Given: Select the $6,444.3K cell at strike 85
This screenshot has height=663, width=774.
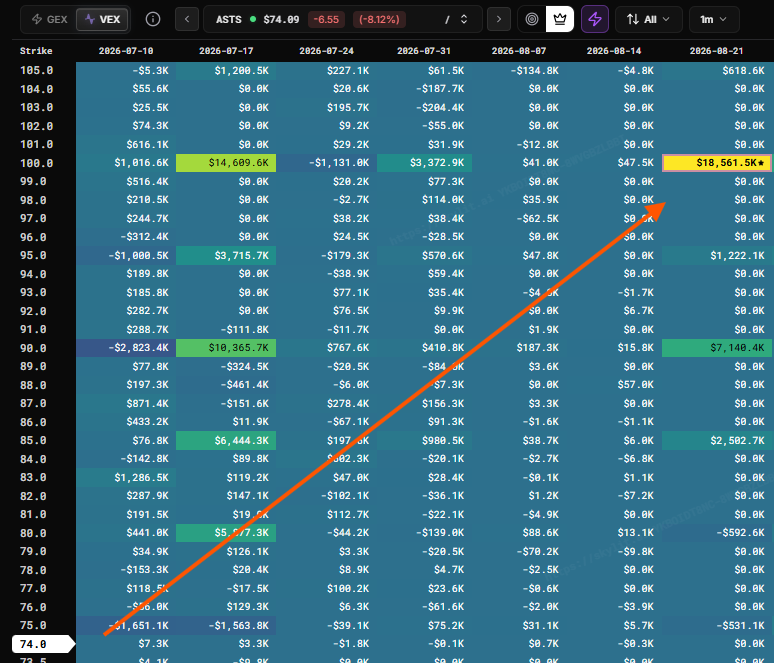Looking at the screenshot, I should click(226, 440).
